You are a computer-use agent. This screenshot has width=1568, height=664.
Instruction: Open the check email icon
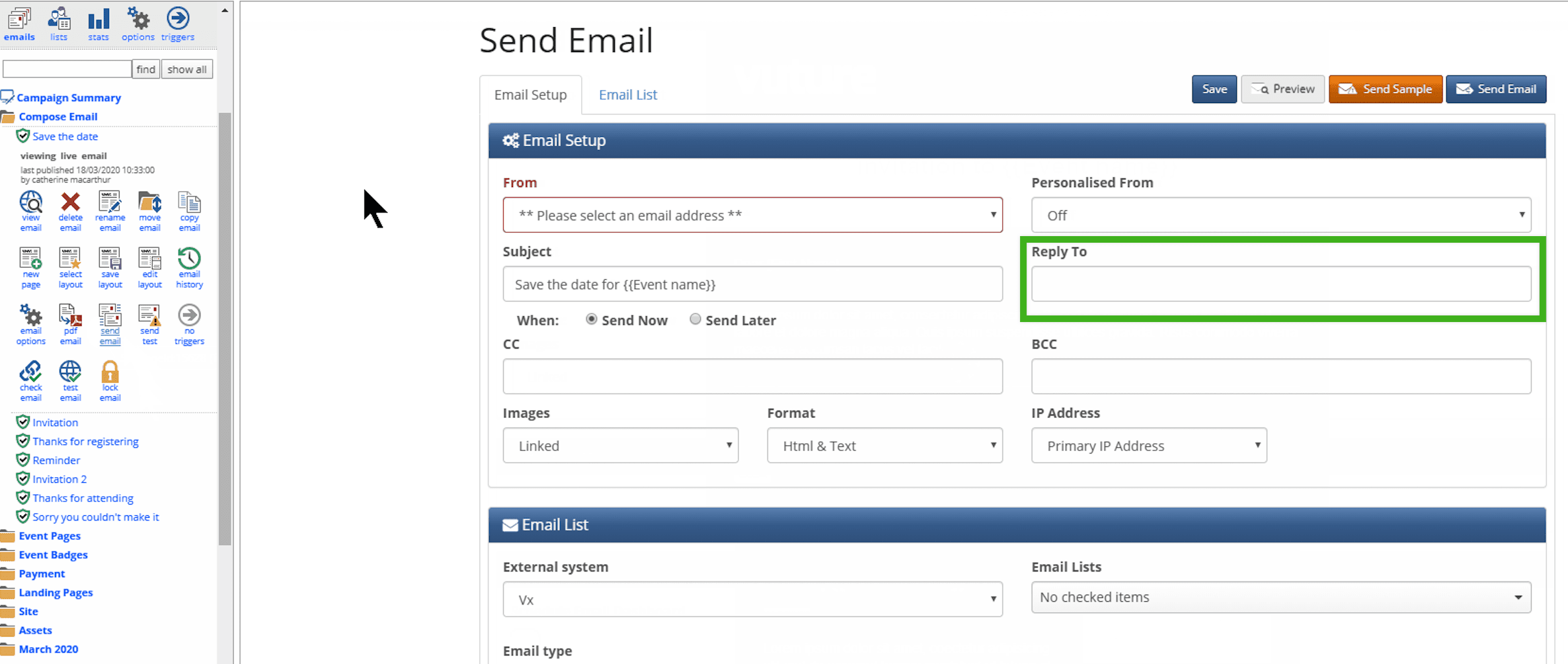point(30,372)
